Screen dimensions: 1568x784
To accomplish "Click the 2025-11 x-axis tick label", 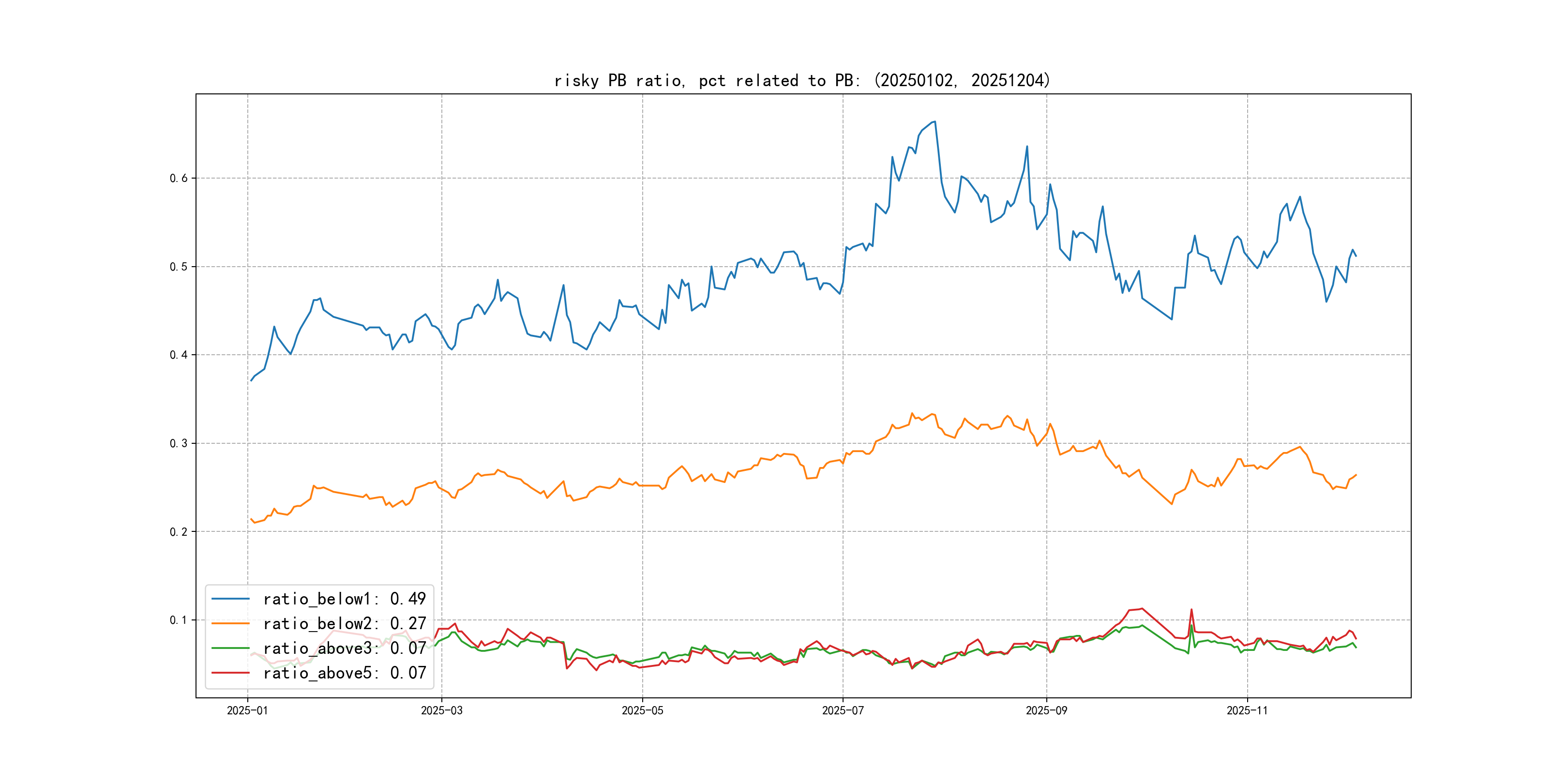I will [1247, 710].
